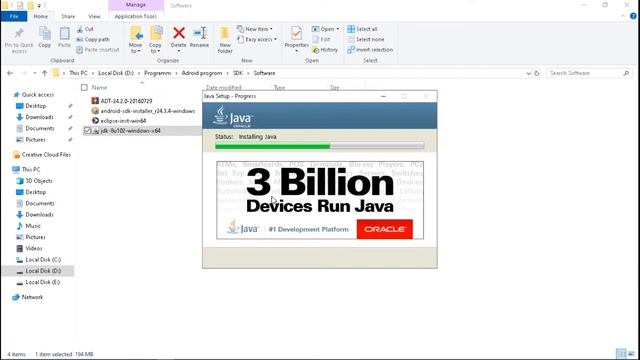Screen dimensions: 640x360
Task: Open Quick access in sidebar
Action: [38, 95]
